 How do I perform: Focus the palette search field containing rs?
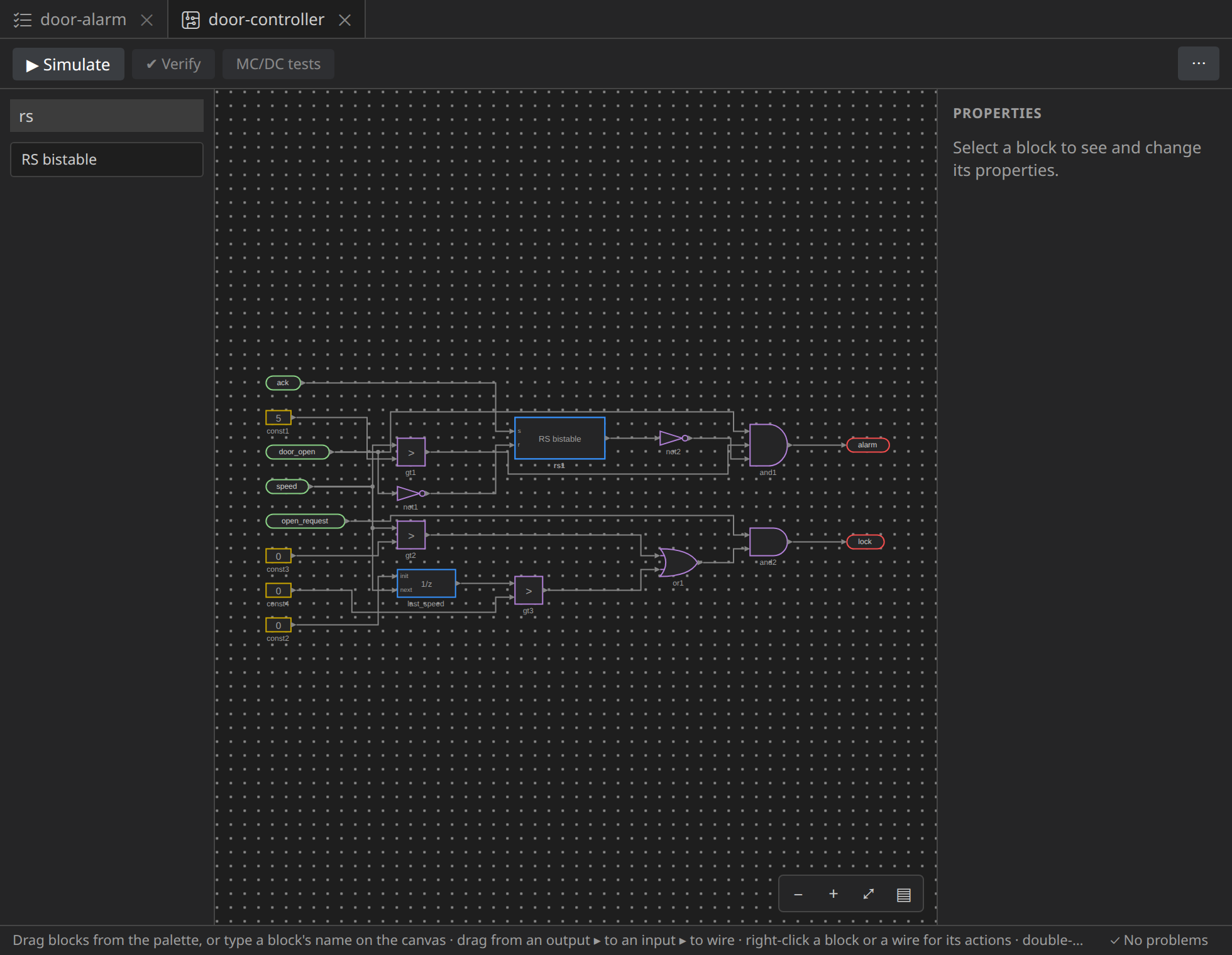pos(107,116)
